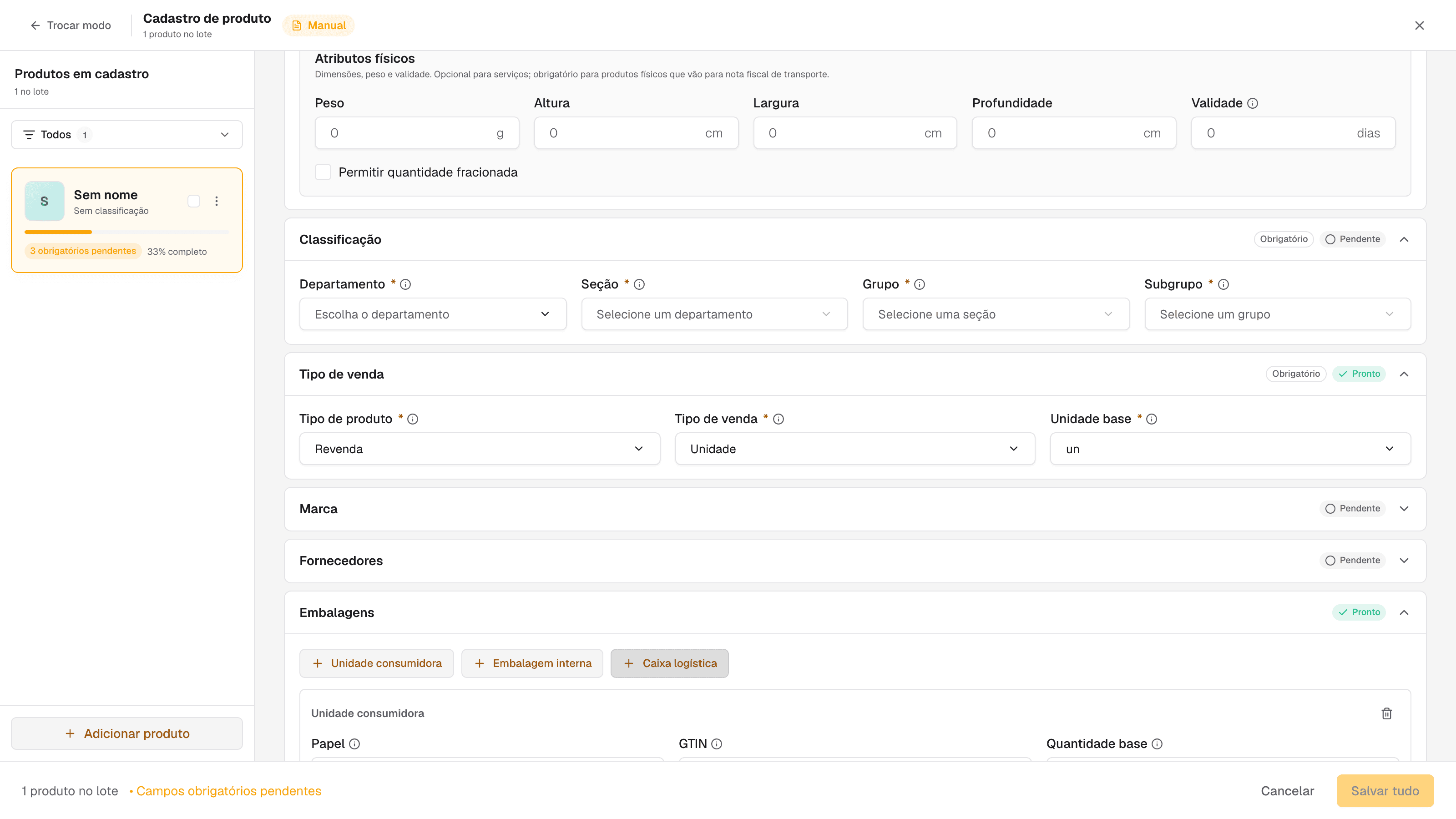The image size is (1456, 819).
Task: Click the Adicionar produto button
Action: pyautogui.click(x=126, y=733)
